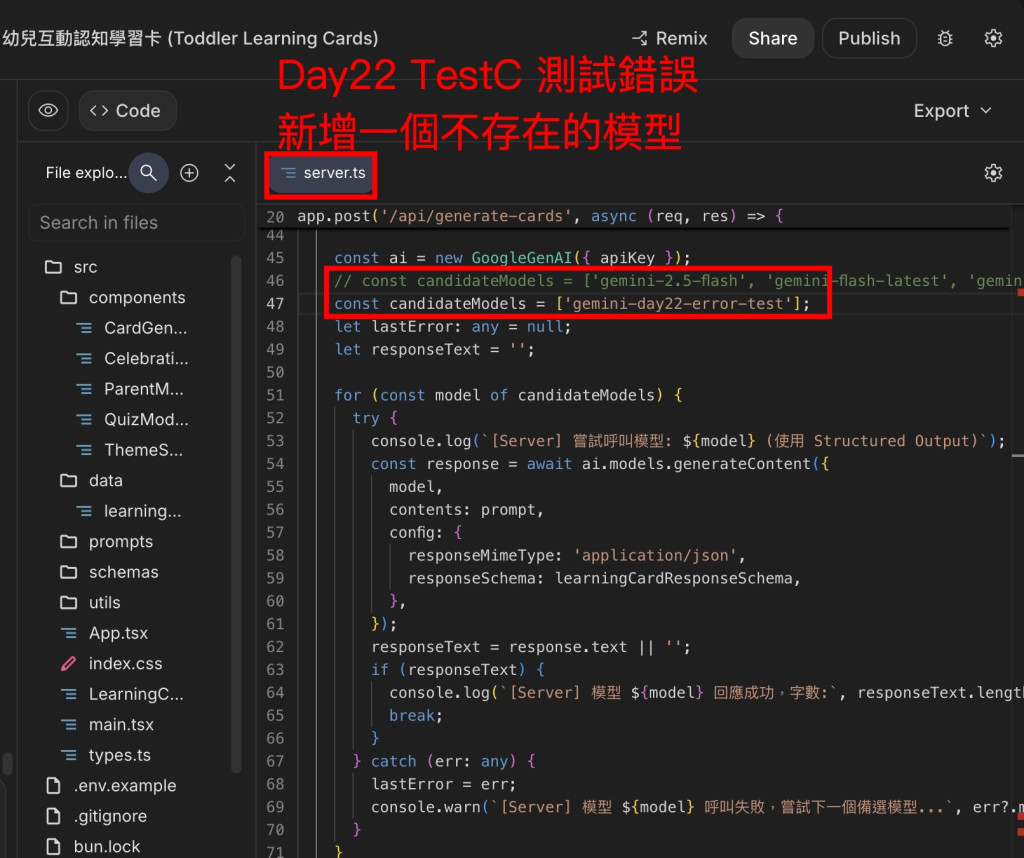Expand the schemas folder
Viewport: 1024px width, 858px height.
(109, 572)
